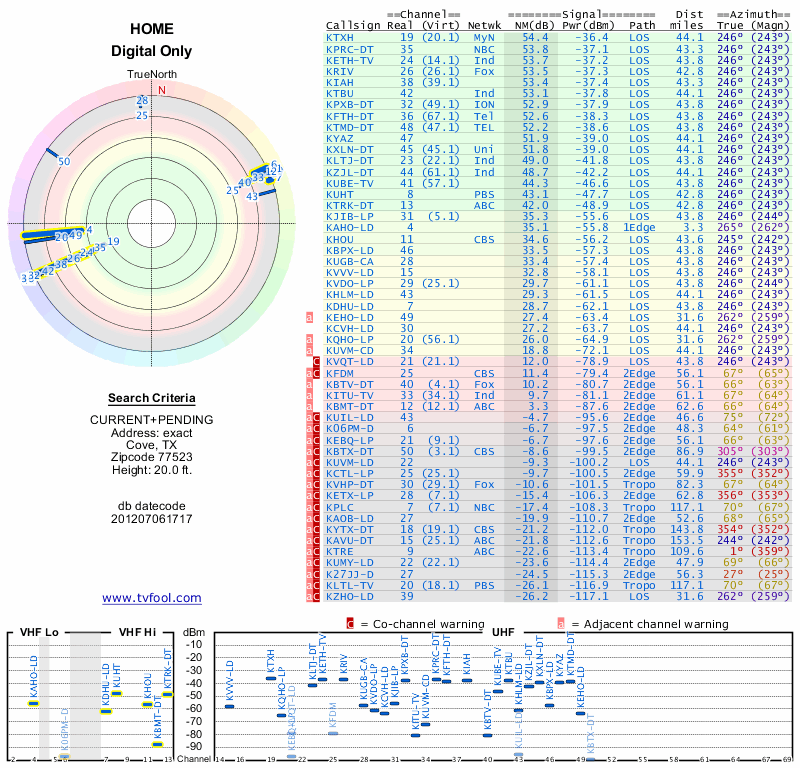Image resolution: width=800 pixels, height=768 pixels.
Task: Click the CURRENT+PENDING text
Action: (152, 420)
